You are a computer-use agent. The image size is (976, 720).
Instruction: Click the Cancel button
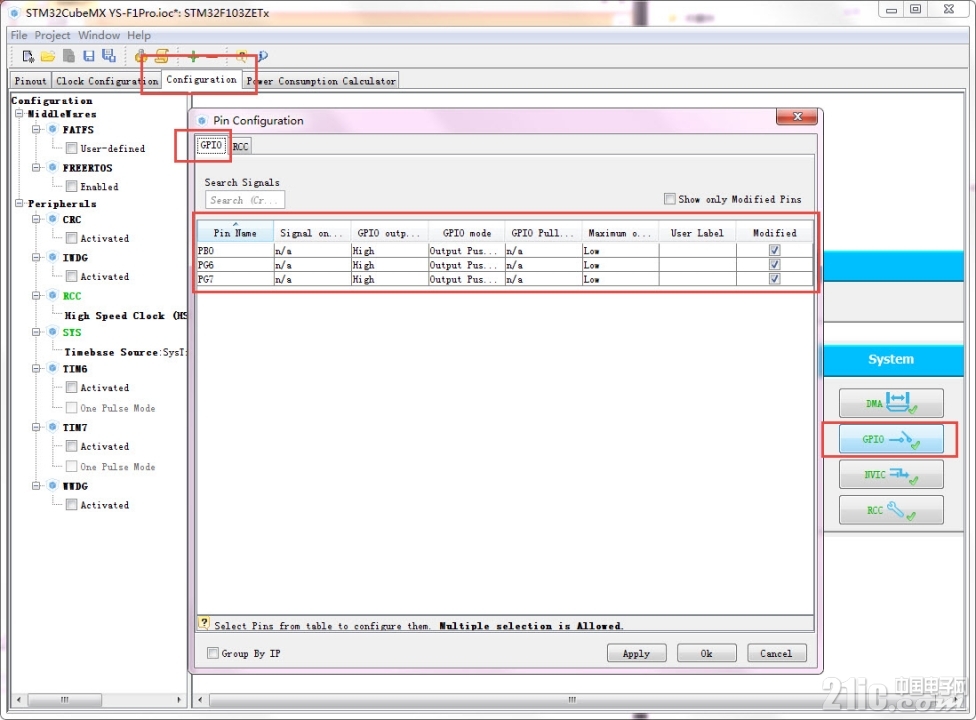776,653
